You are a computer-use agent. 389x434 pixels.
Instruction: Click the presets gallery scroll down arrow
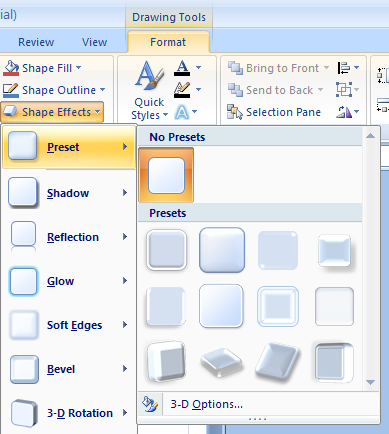point(370,382)
